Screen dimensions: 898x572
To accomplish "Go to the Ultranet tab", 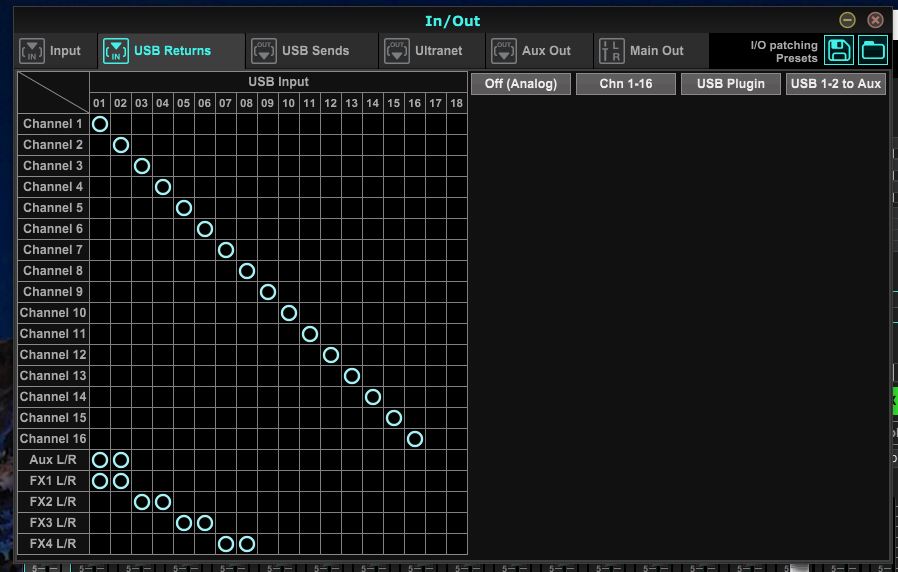I will 432,51.
